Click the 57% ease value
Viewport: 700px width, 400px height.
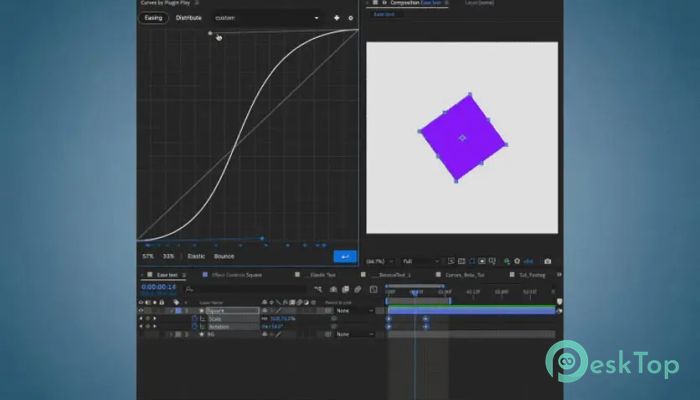[148, 256]
